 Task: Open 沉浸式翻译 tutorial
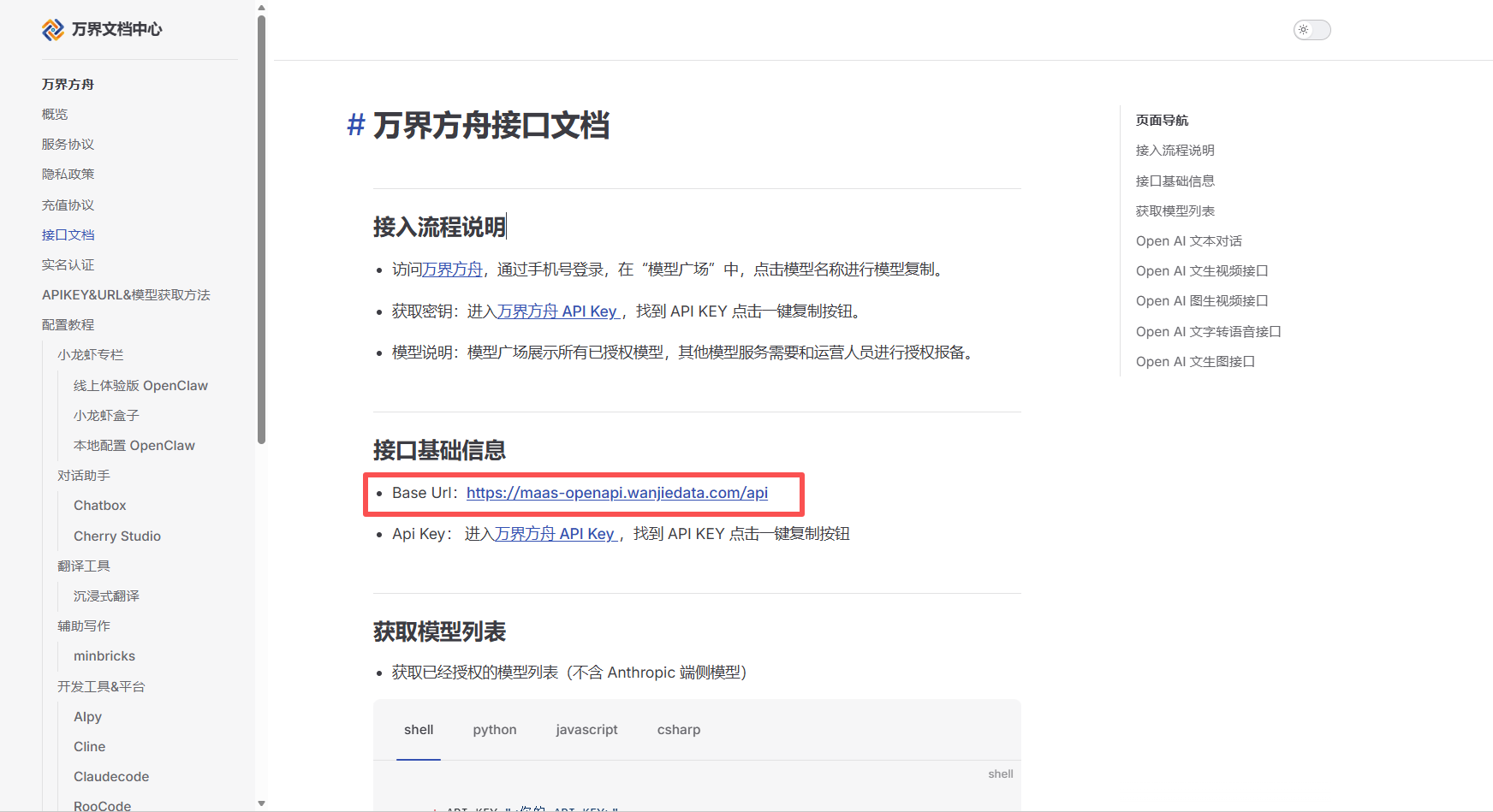(x=106, y=596)
